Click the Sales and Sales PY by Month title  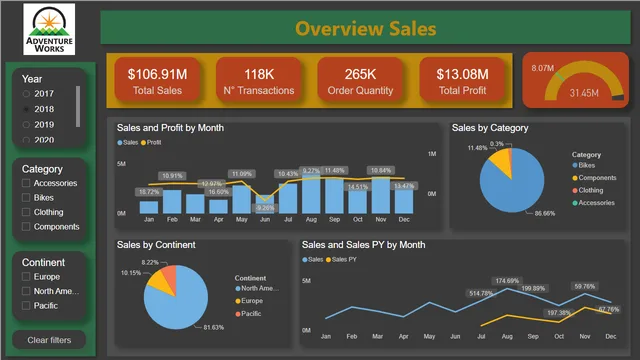(363, 245)
